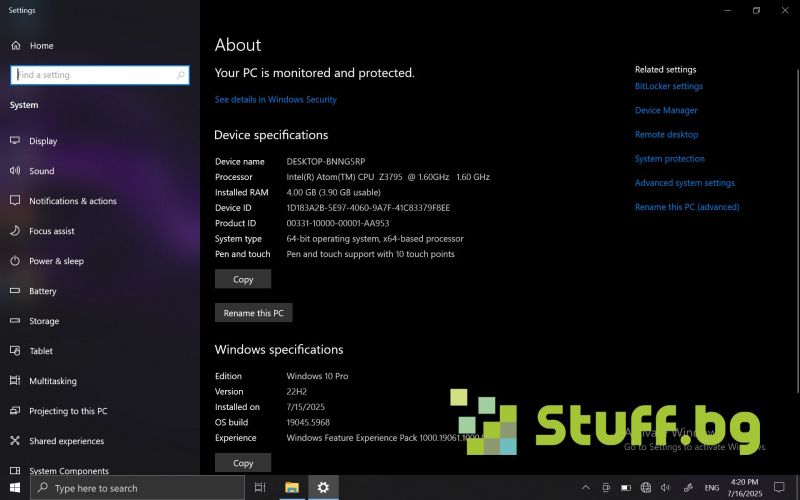Open Display settings in the sidebar

pos(43,141)
